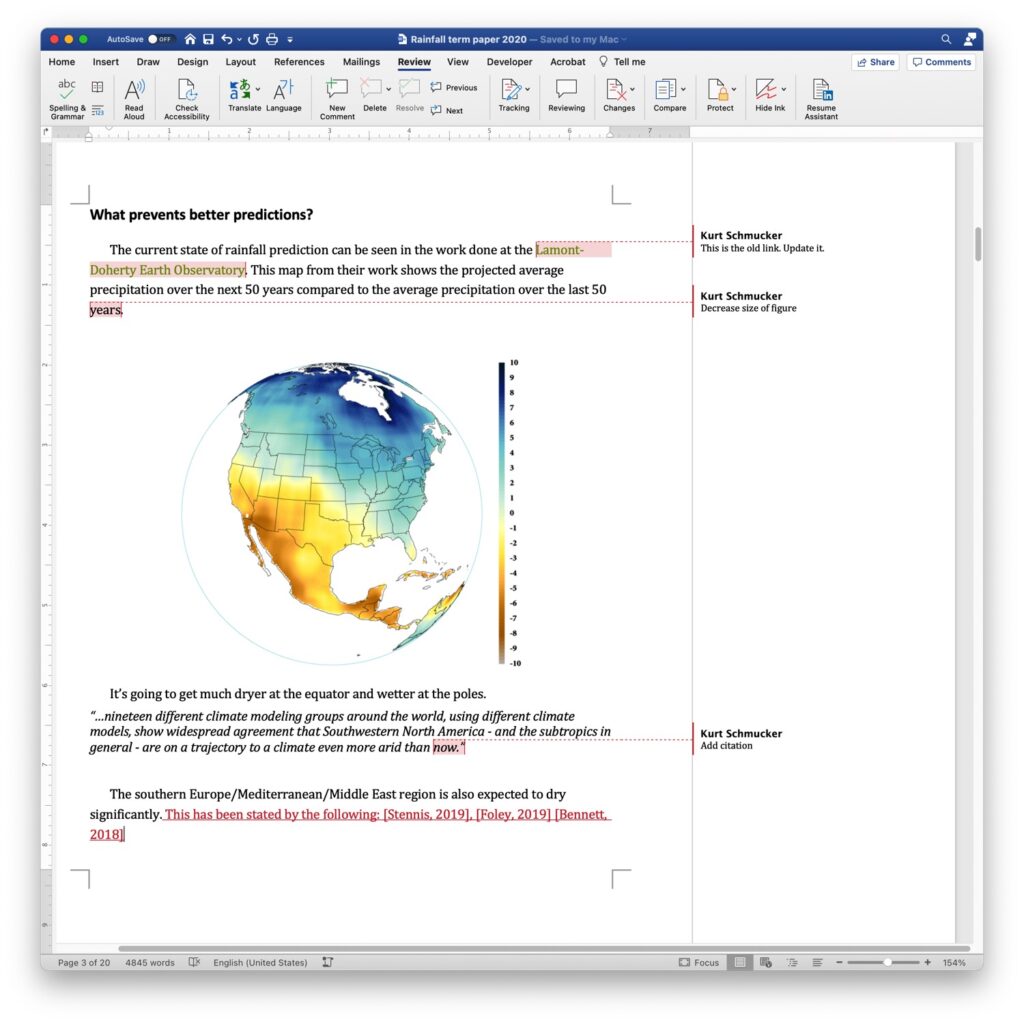Image resolution: width=1024 pixels, height=1024 pixels.
Task: Click the precipitation globe map figure
Action: tap(353, 512)
